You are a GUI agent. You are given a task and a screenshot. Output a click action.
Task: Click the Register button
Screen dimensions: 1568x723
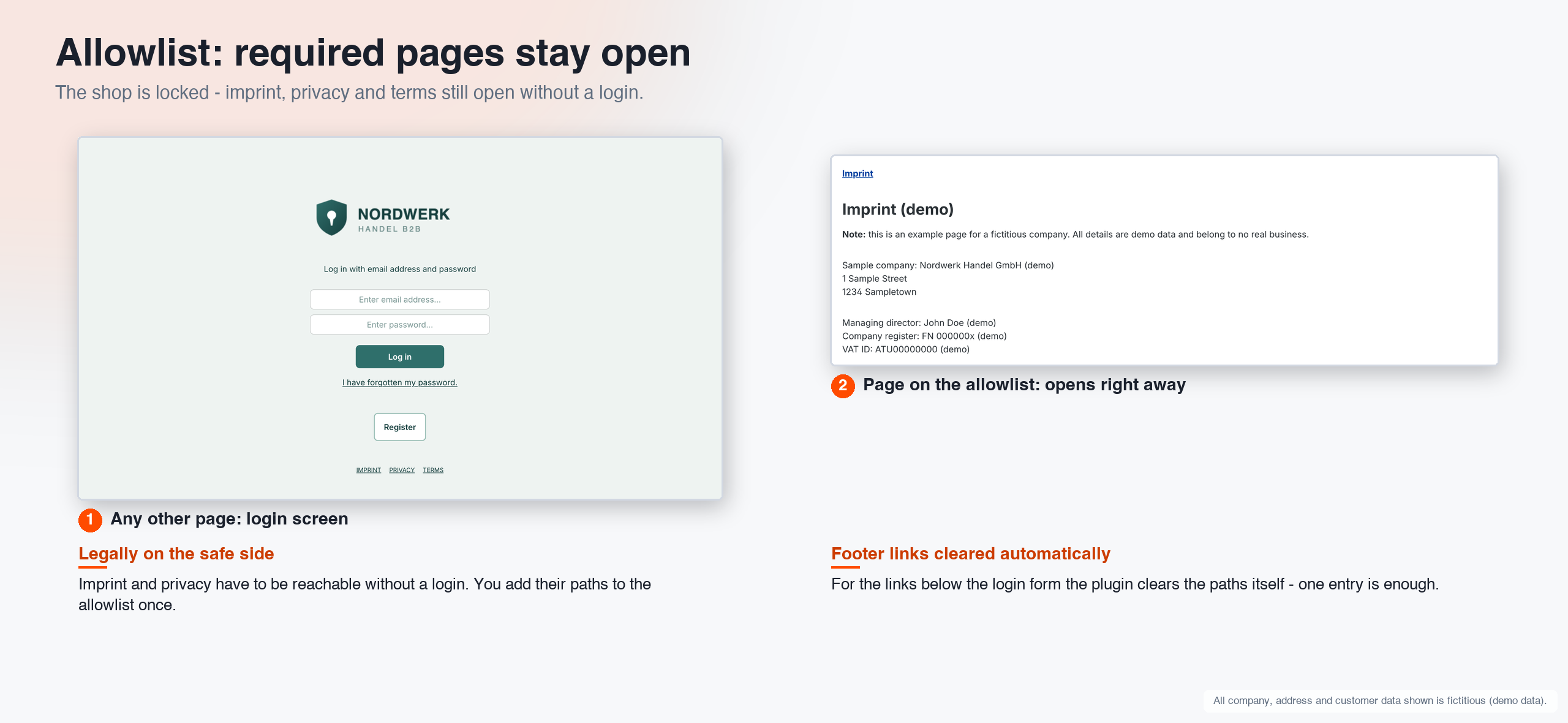(x=400, y=427)
